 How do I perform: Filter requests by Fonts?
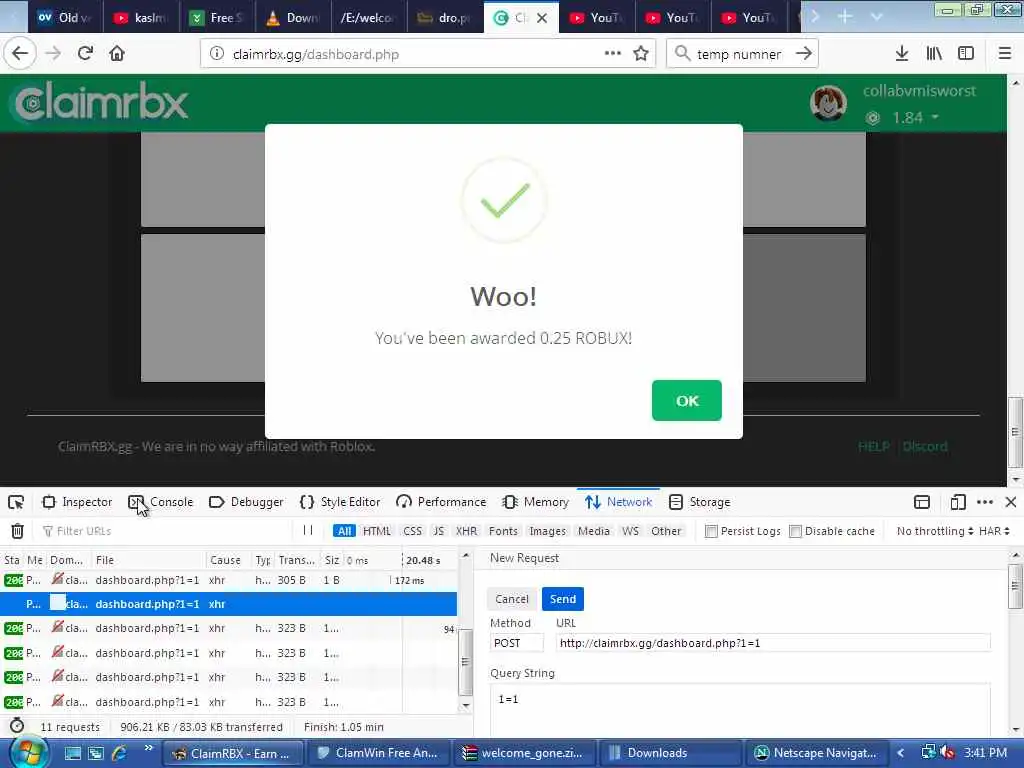coord(503,531)
